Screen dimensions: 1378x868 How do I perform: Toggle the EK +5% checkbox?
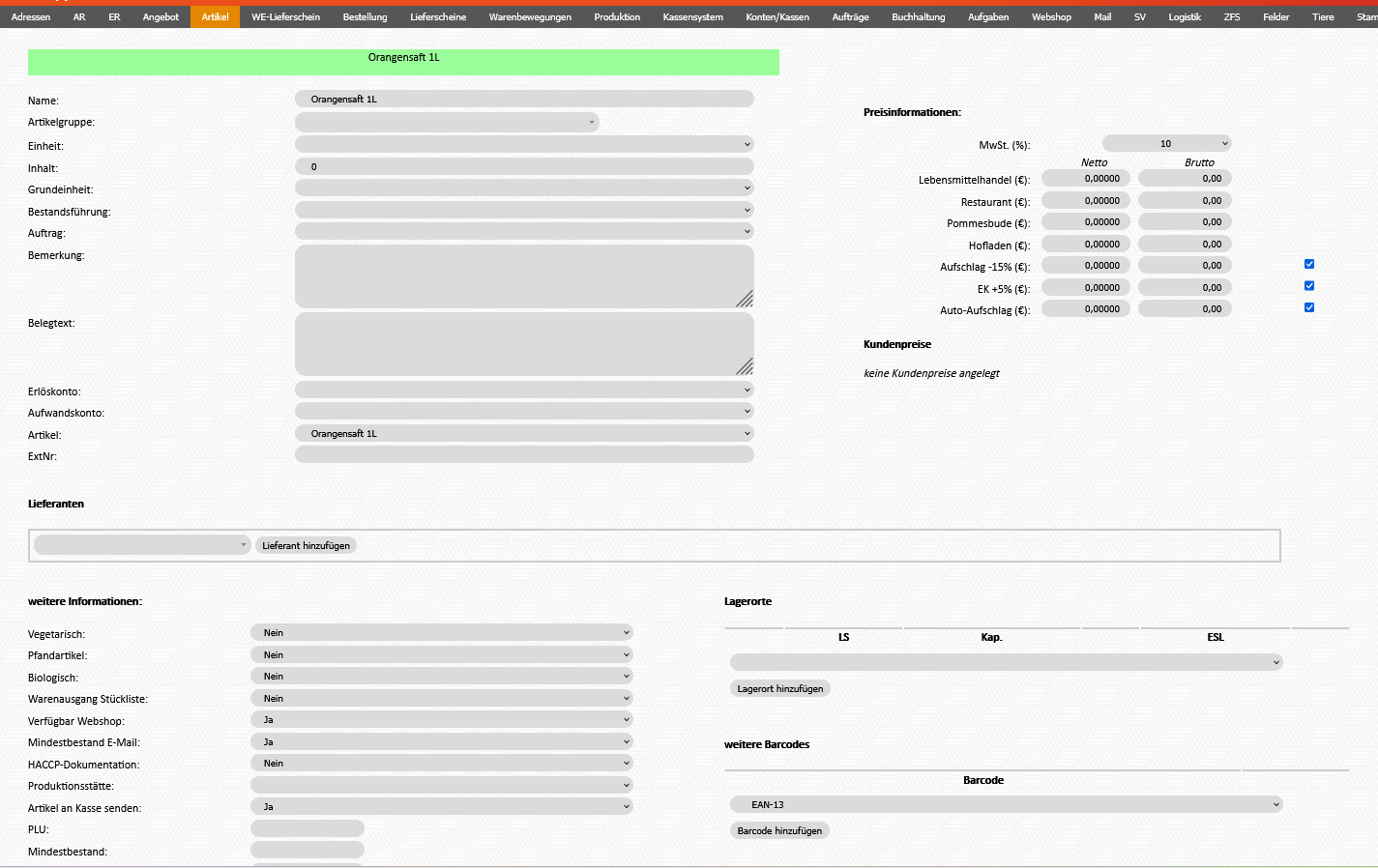click(1309, 286)
